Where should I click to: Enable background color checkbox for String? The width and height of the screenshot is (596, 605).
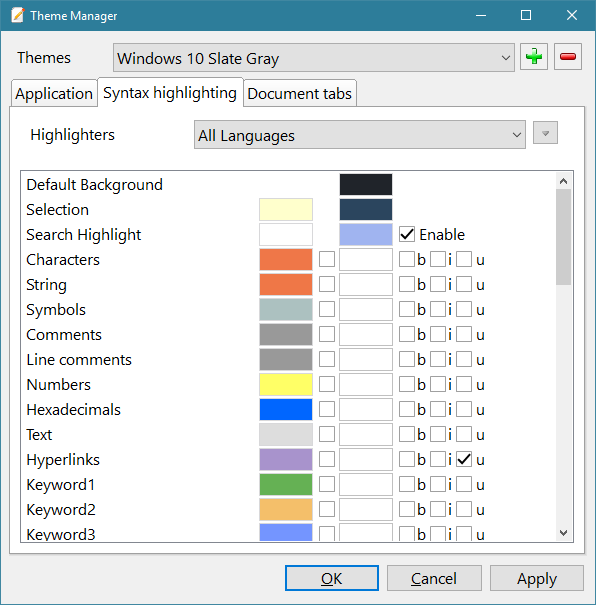pos(327,284)
